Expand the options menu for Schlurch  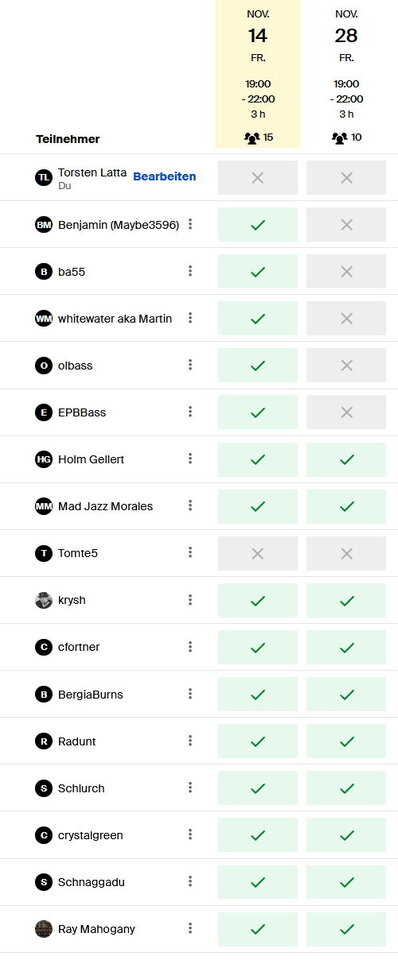(x=190, y=787)
